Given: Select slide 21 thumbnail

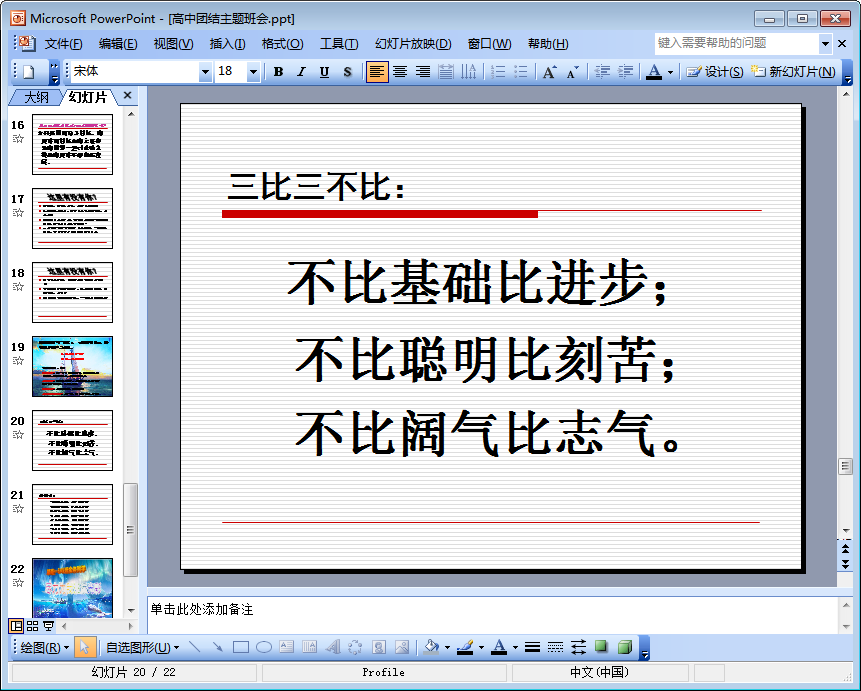Looking at the screenshot, I should pyautogui.click(x=72, y=515).
